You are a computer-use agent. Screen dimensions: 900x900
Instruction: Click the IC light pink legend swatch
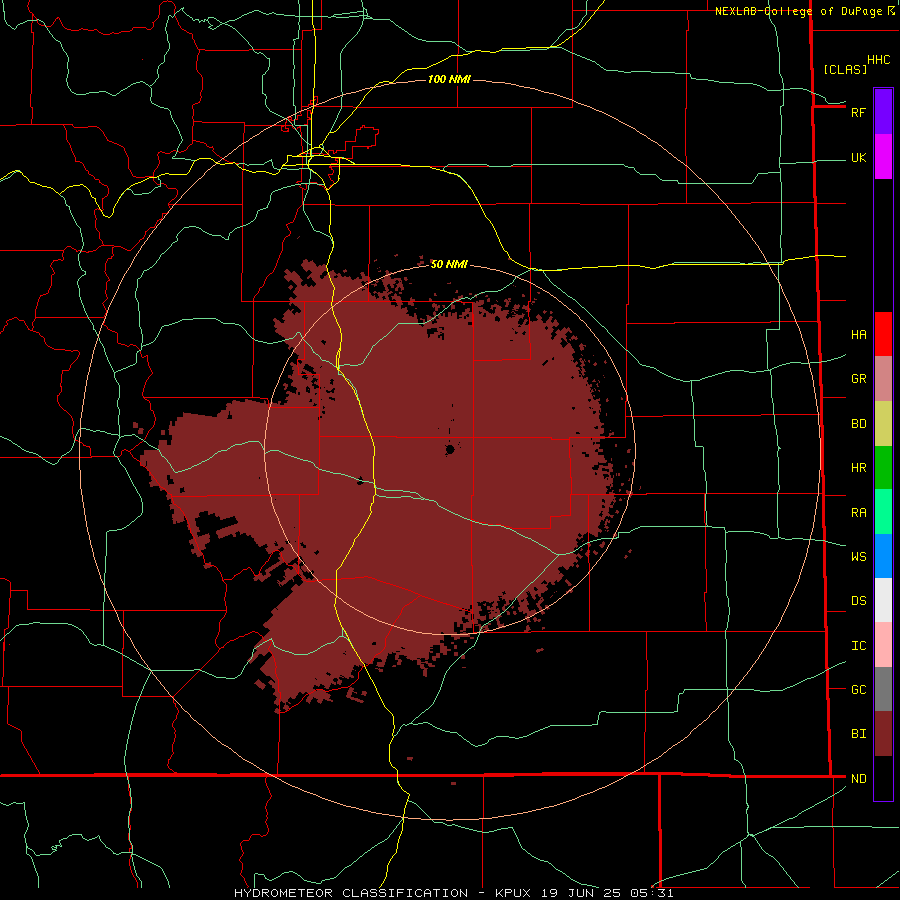pyautogui.click(x=883, y=645)
